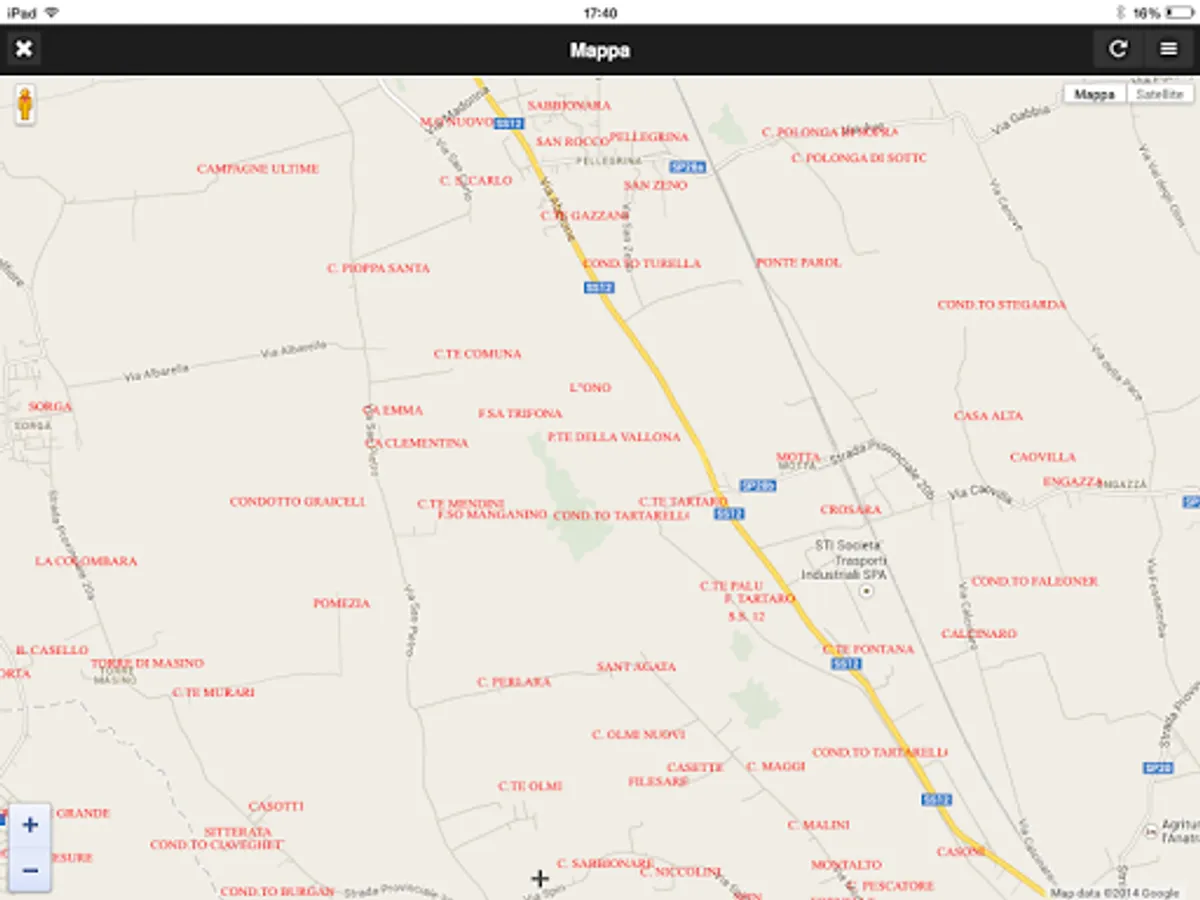Zoom out with the minus button
The height and width of the screenshot is (900, 1200).
30,870
